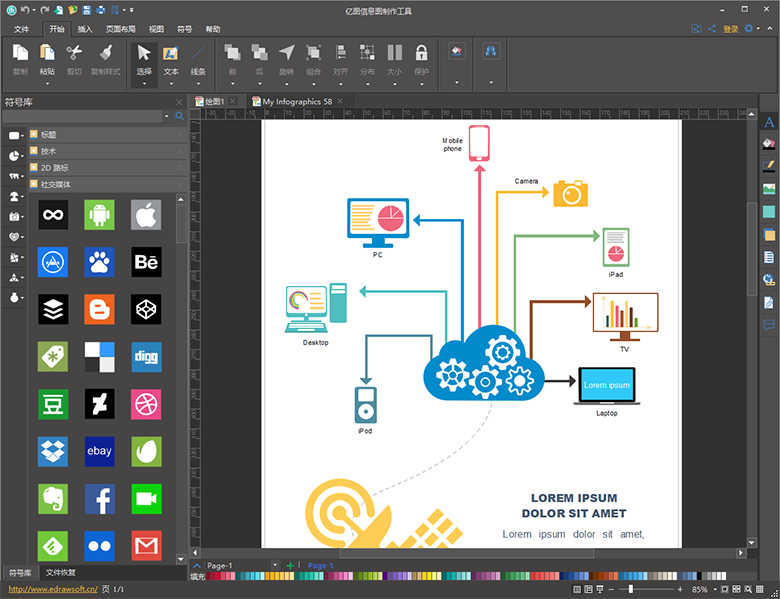This screenshot has width=780, height=599.
Task: Click the symbol library search magnifier
Action: 180,117
